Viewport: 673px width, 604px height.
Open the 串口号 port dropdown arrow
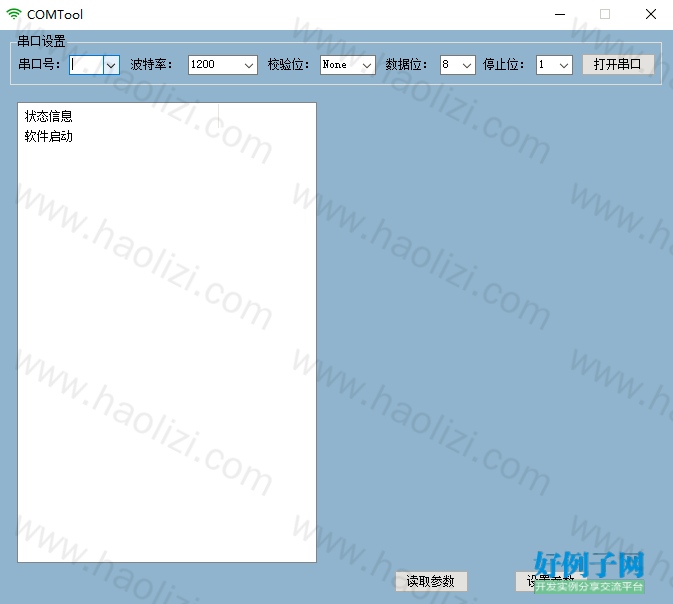[x=111, y=65]
